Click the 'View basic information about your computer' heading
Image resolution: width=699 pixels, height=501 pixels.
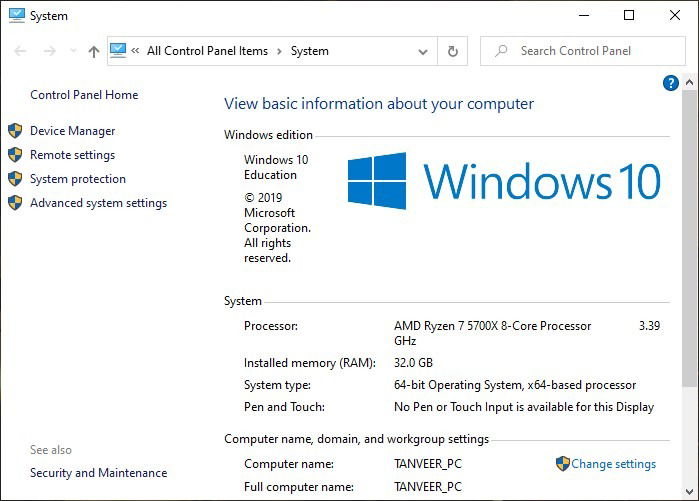click(x=379, y=104)
